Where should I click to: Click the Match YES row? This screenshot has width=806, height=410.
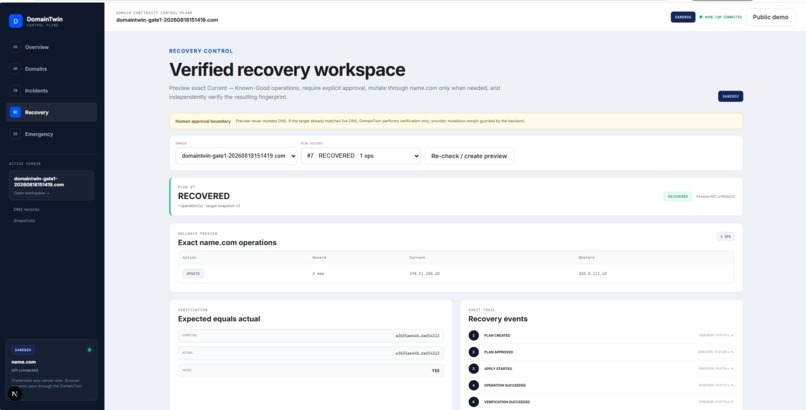[x=311, y=370]
